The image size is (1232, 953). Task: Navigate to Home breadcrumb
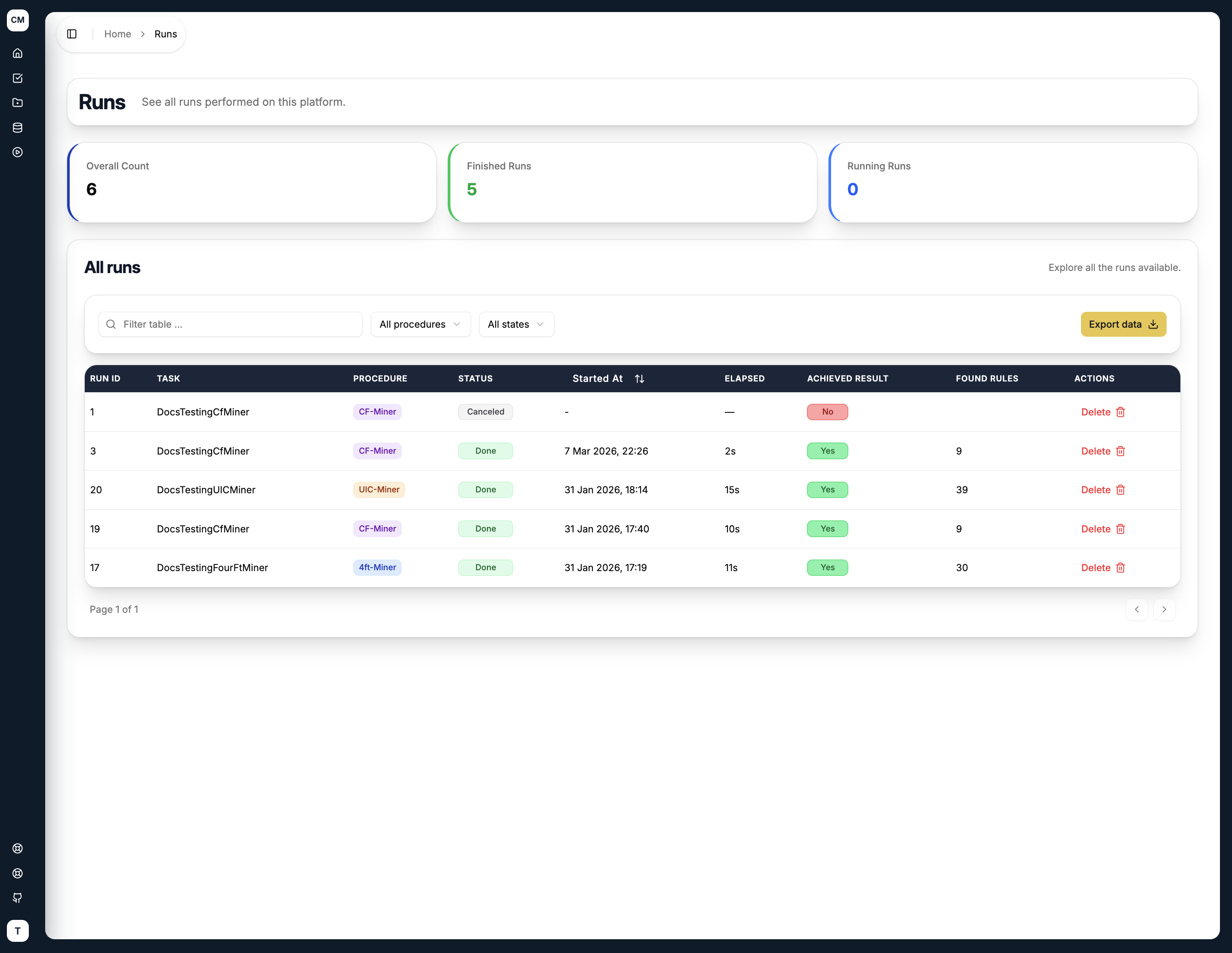click(117, 34)
